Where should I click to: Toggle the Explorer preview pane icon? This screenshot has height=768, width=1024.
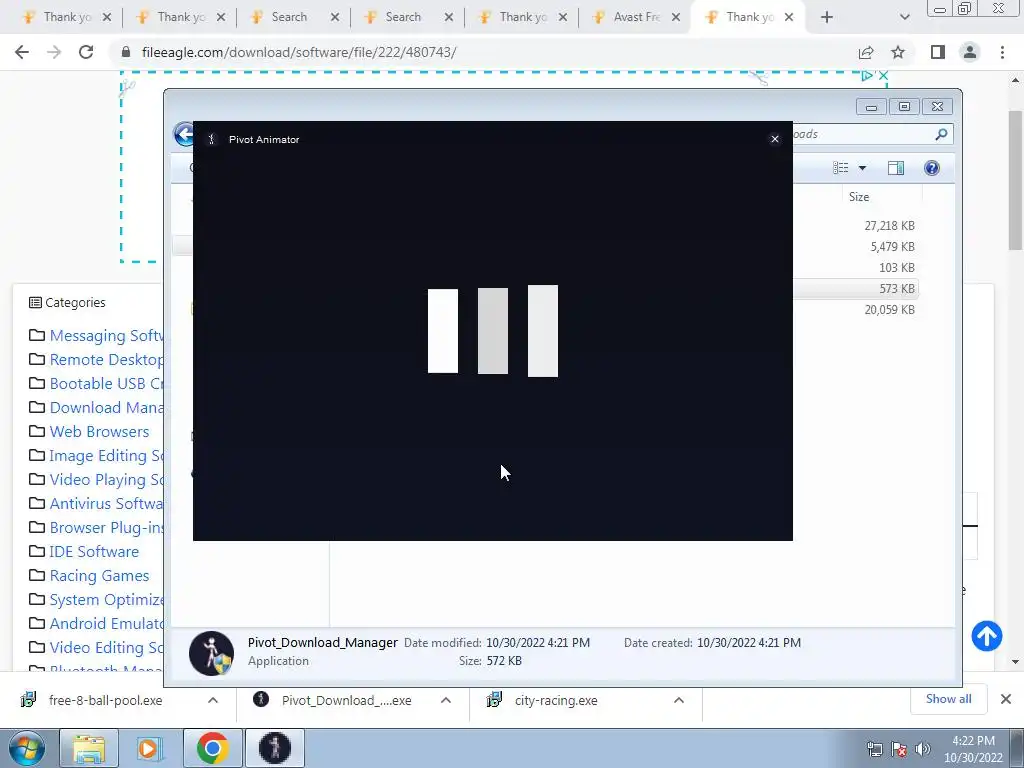[896, 168]
